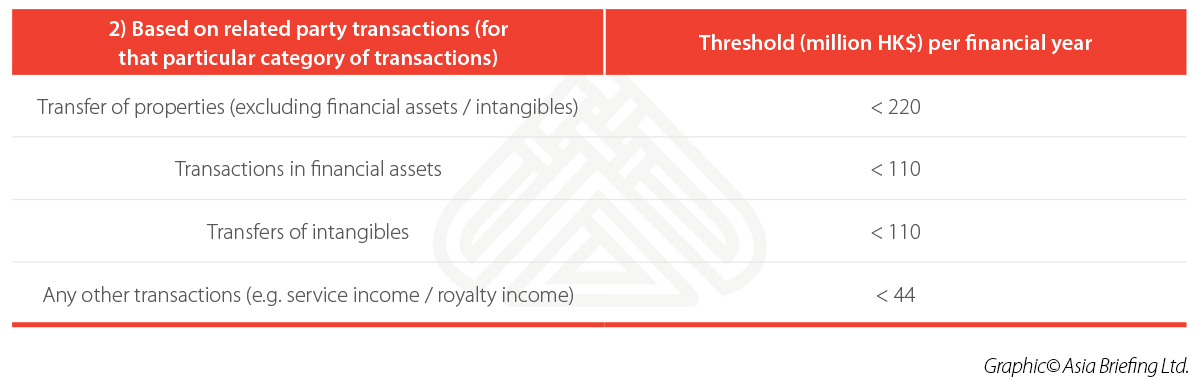
Task: Click the 'Based on related party transactions' header
Action: coord(308,43)
